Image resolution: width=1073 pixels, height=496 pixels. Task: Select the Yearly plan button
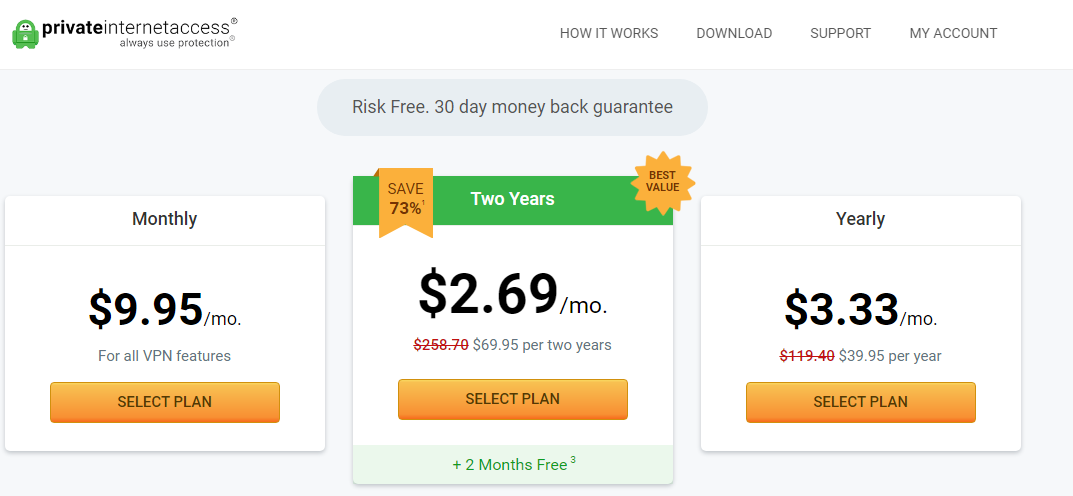pos(860,402)
